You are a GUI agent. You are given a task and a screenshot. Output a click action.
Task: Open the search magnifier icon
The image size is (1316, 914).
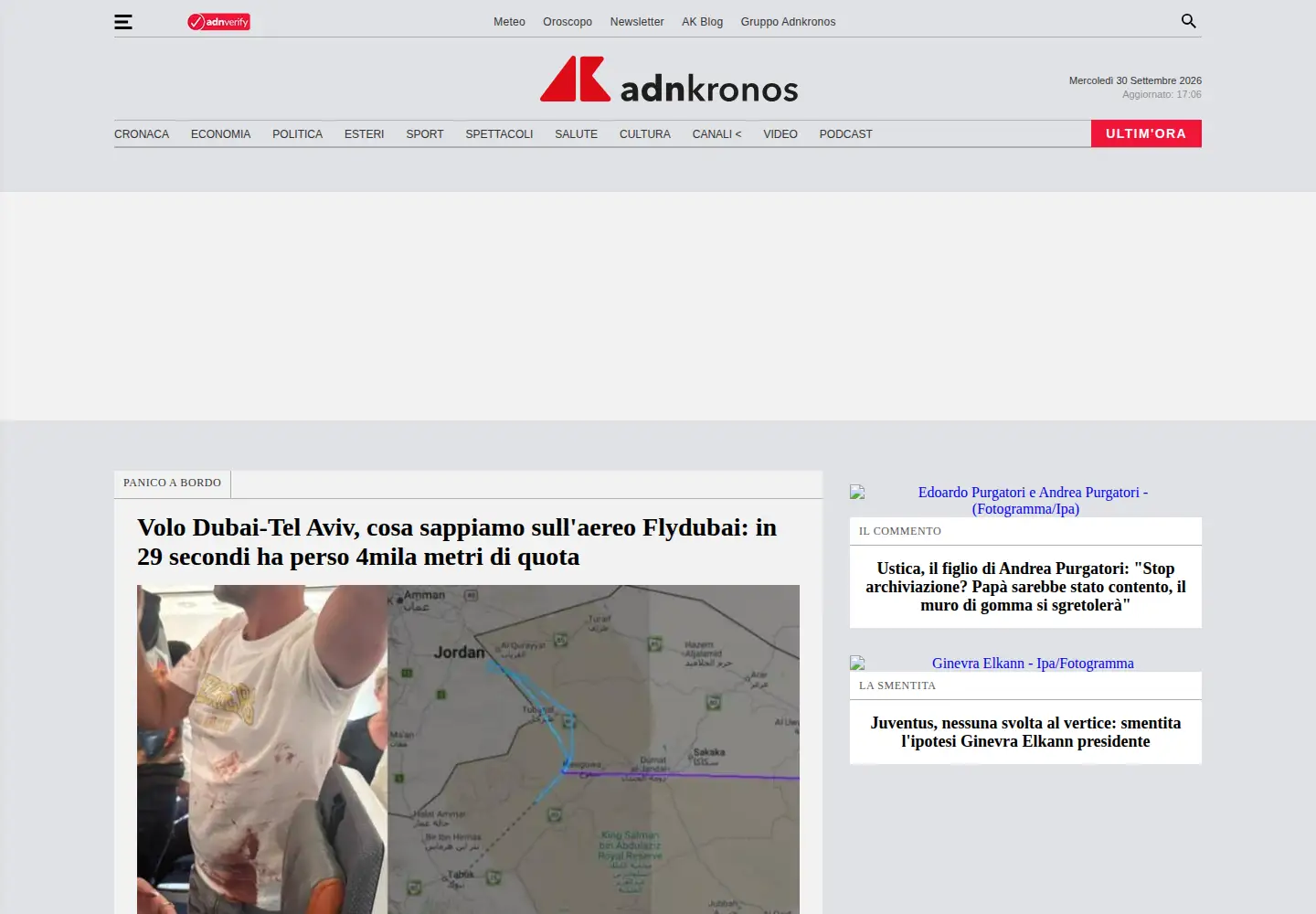(1188, 21)
